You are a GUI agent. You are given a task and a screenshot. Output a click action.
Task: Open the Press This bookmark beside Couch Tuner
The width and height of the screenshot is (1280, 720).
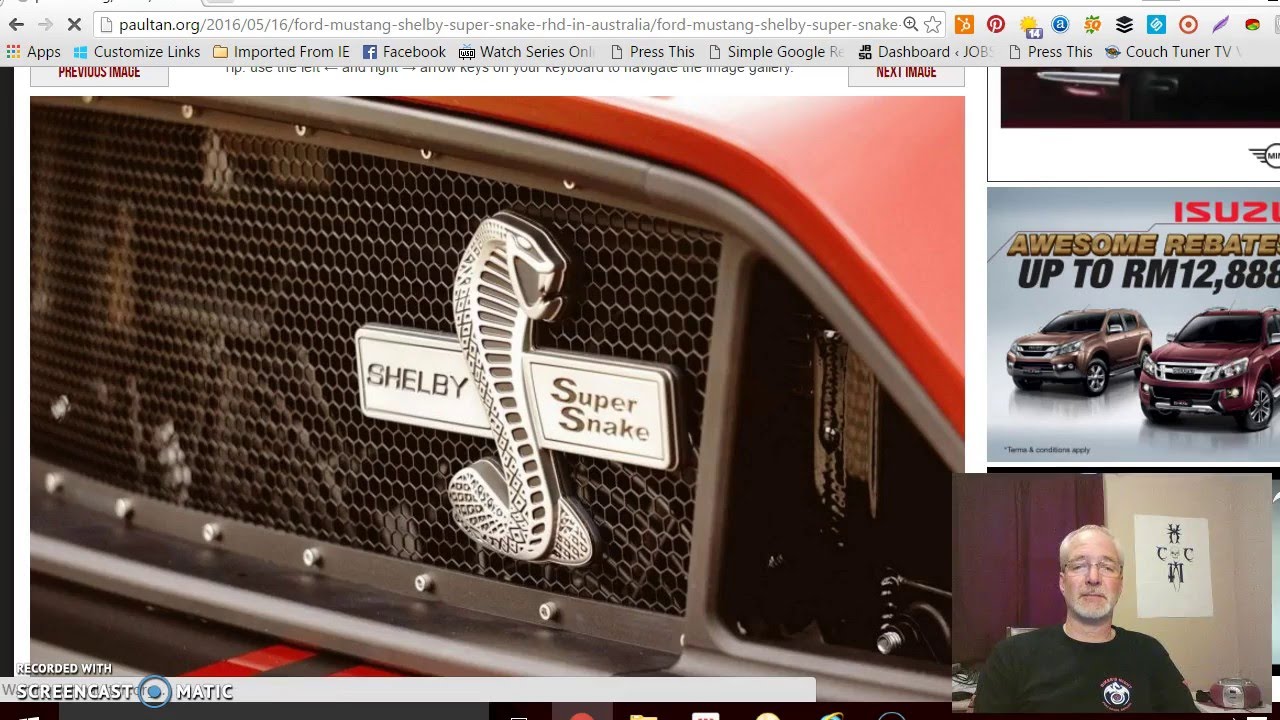click(1050, 52)
